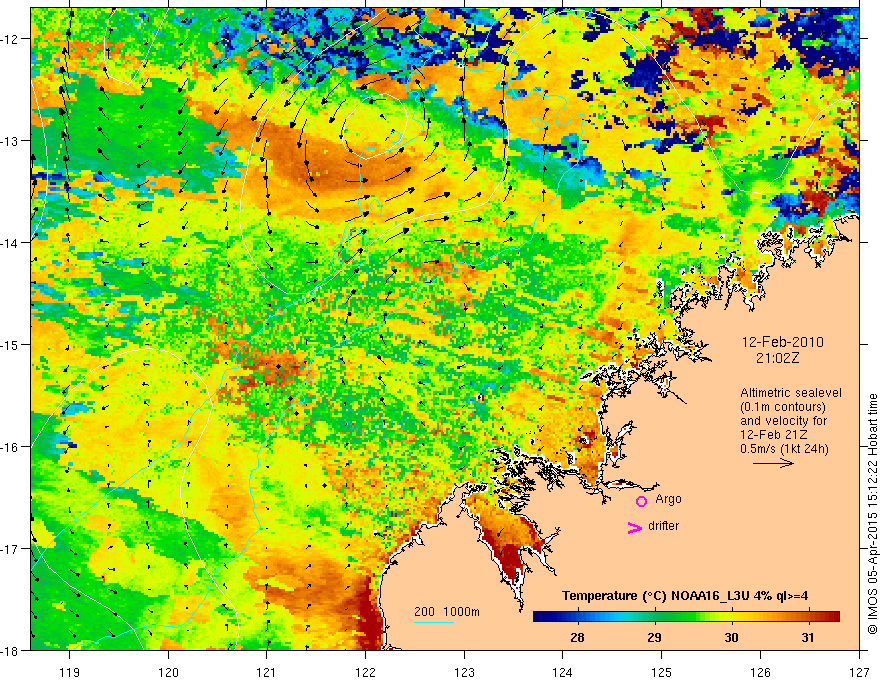Click colorbar tick label '31'
Image resolution: width=880 pixels, height=680 pixels.
click(x=808, y=637)
